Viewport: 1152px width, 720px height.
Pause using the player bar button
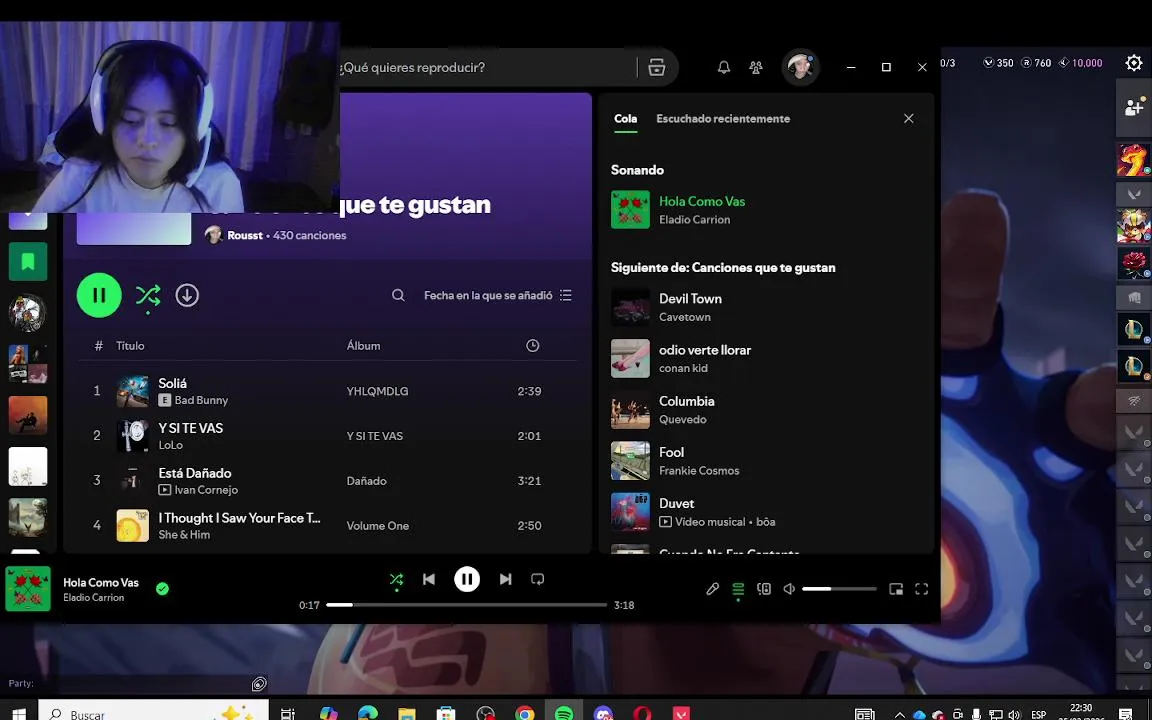point(467,579)
